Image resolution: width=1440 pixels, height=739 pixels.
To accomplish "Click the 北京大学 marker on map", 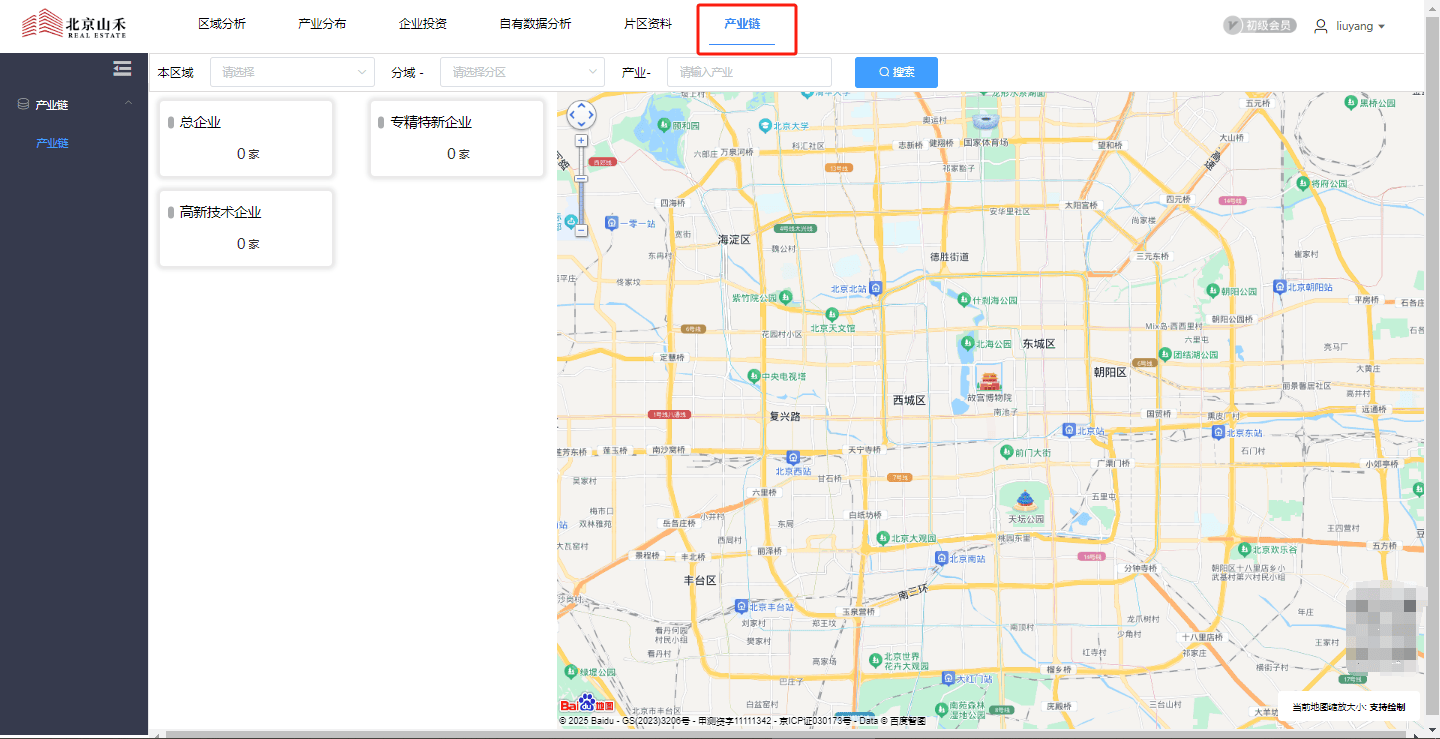I will point(765,126).
